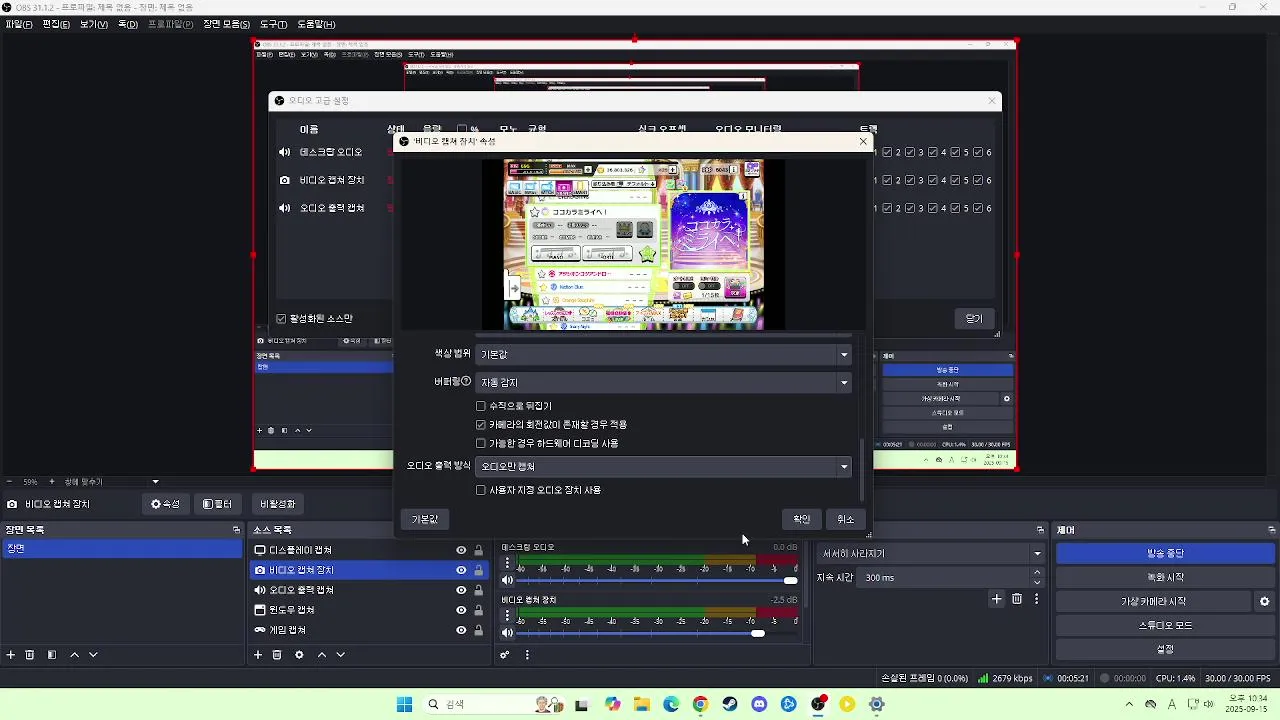Open the 버퍼링 dropdown
The image size is (1280, 720).
tap(664, 382)
